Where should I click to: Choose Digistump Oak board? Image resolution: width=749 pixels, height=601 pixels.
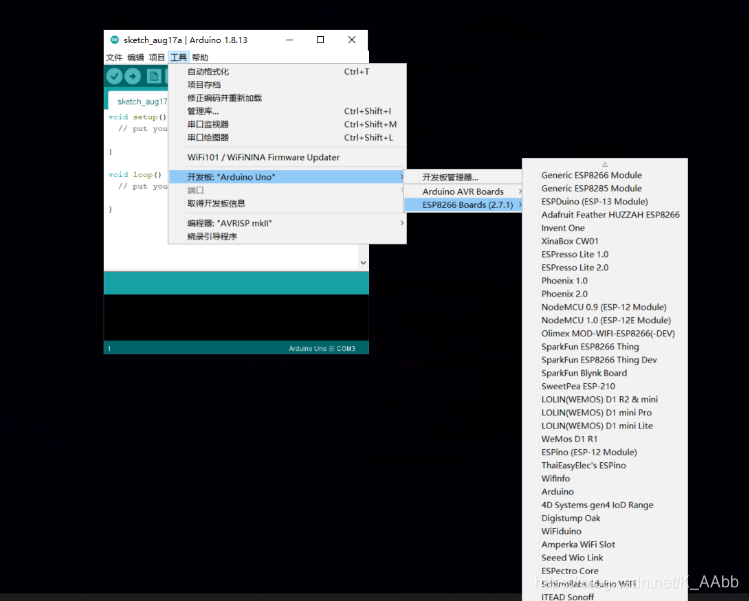coord(605,518)
